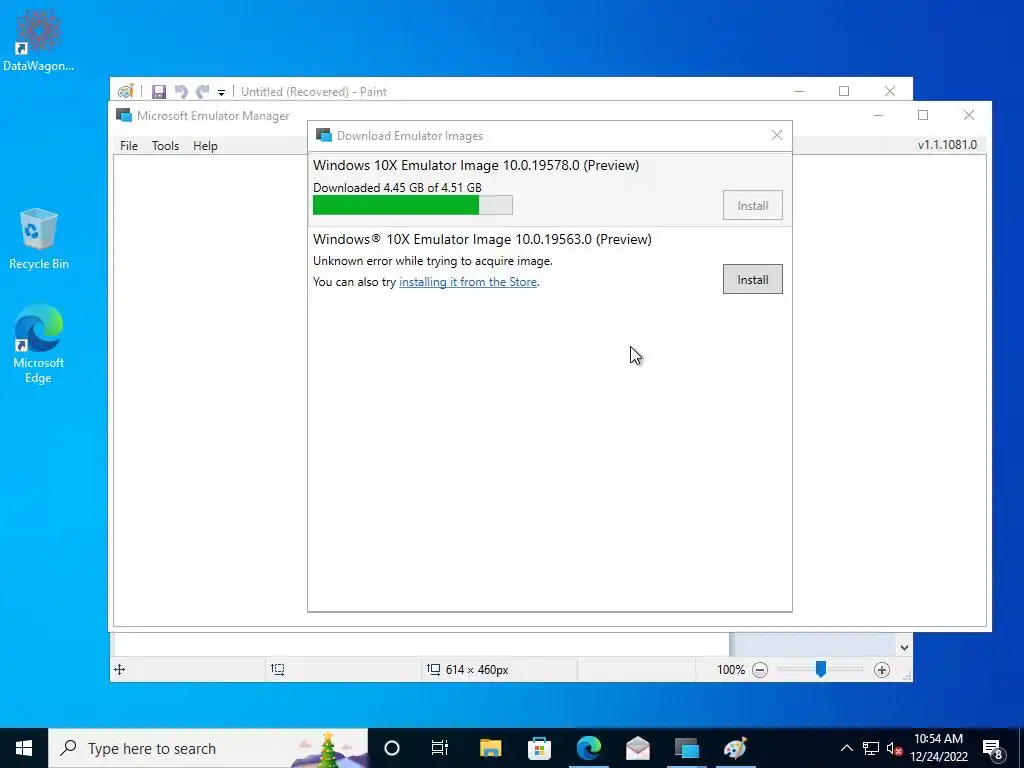Open the Mail app from the taskbar

click(637, 748)
